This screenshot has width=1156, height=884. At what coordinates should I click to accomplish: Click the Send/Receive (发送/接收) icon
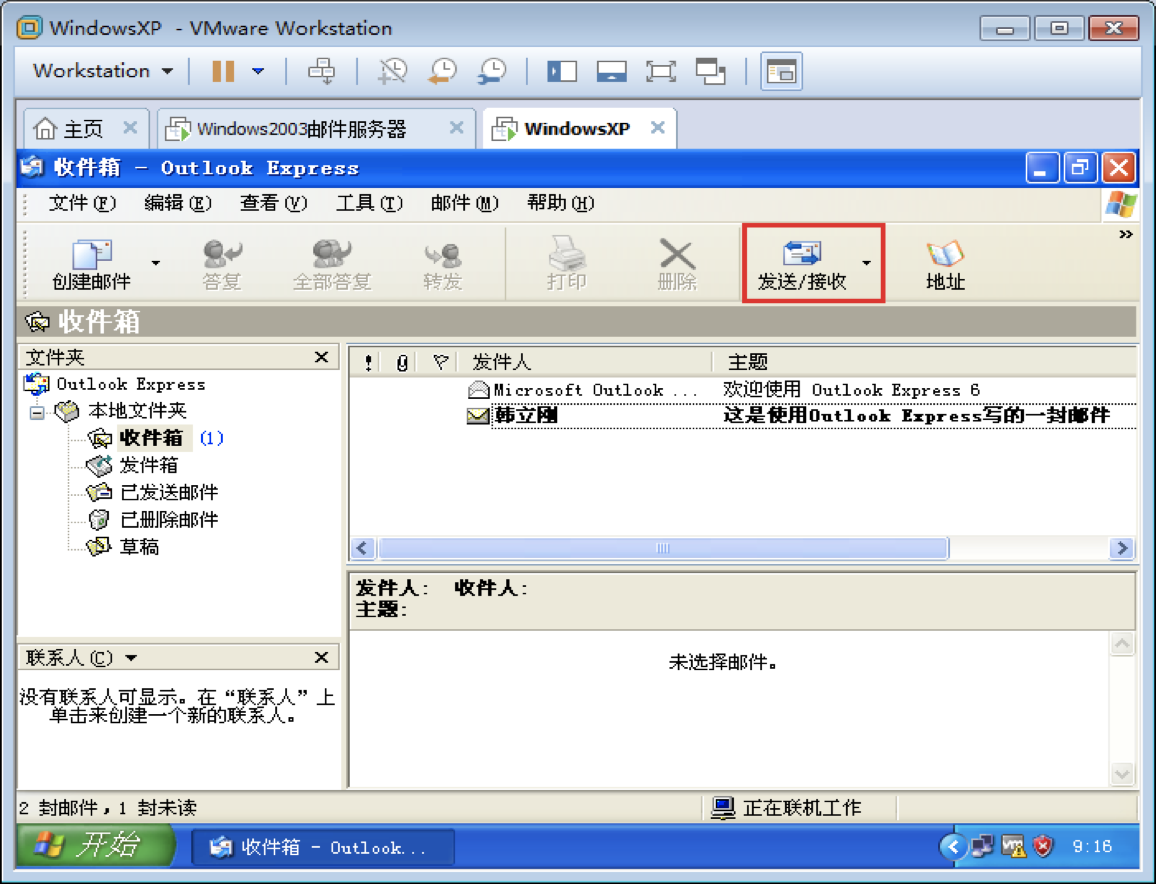[x=802, y=264]
